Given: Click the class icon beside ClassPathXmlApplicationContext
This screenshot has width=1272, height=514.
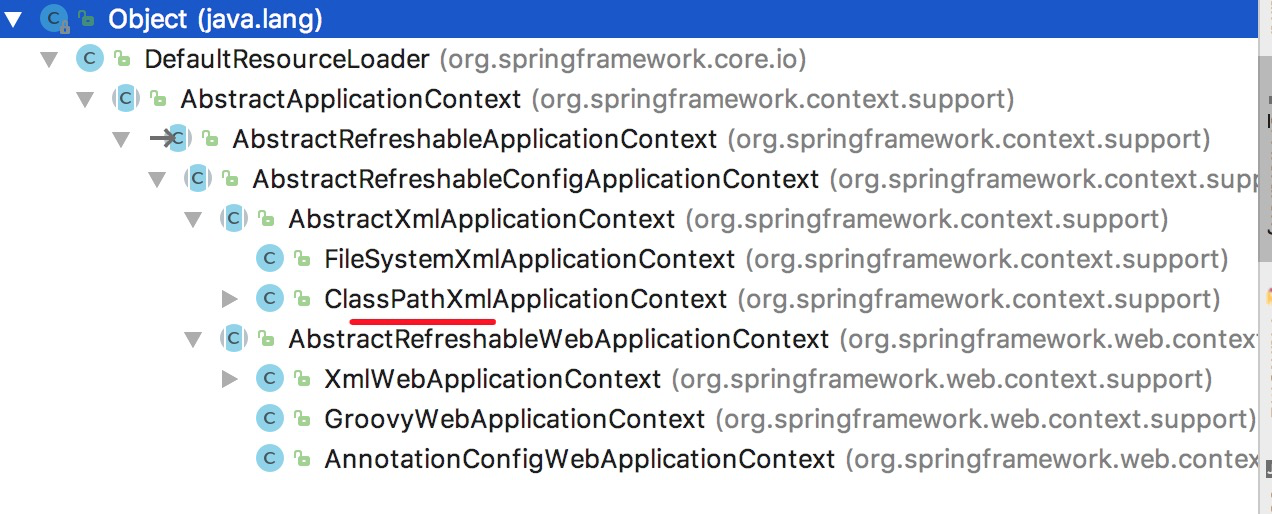Looking at the screenshot, I should point(270,299).
